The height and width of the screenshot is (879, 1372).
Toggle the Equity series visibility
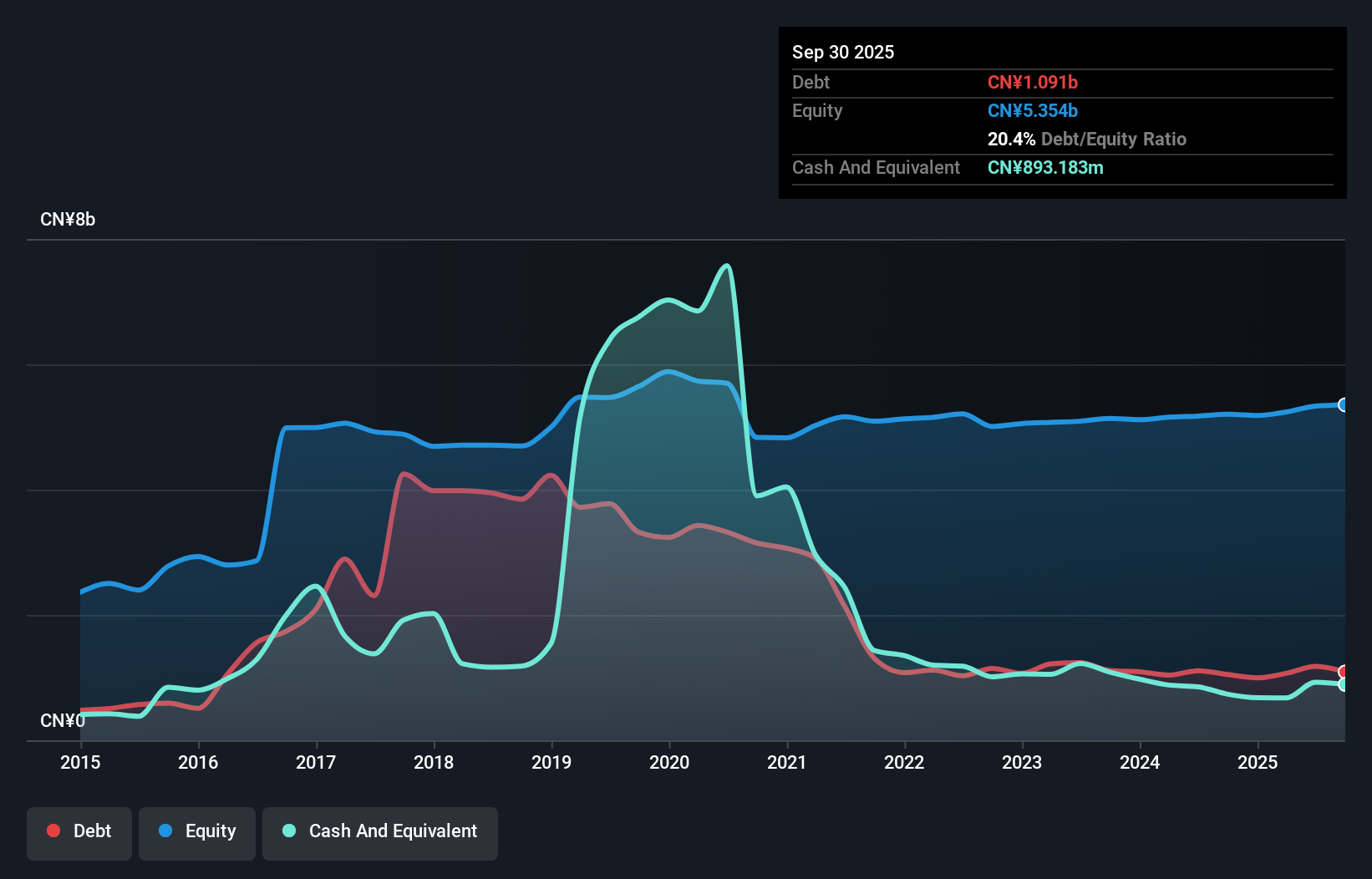pyautogui.click(x=196, y=831)
